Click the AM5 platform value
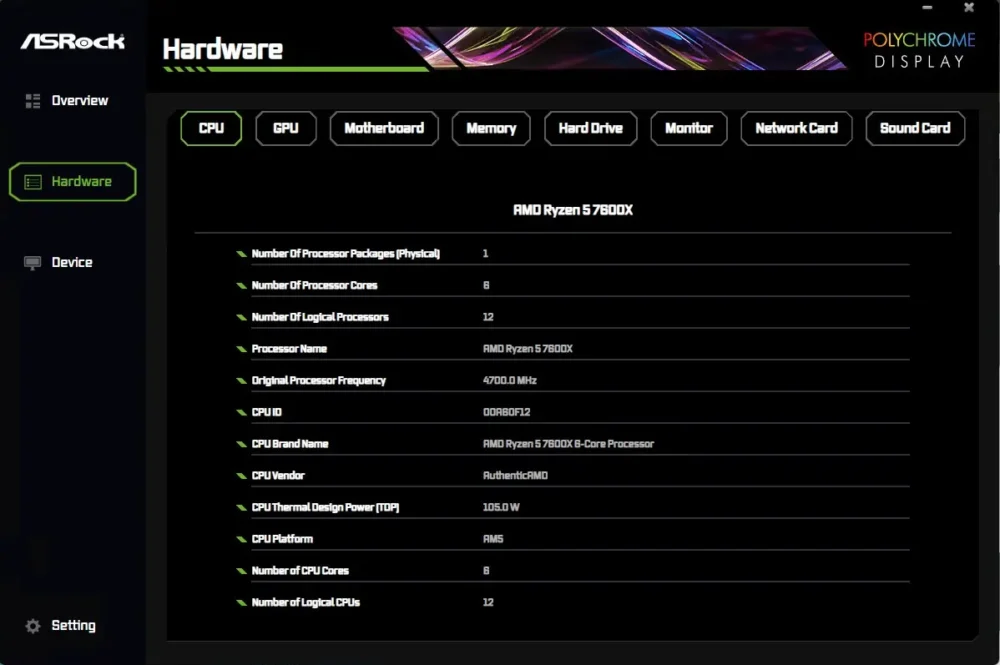The height and width of the screenshot is (665, 1000). click(x=493, y=539)
